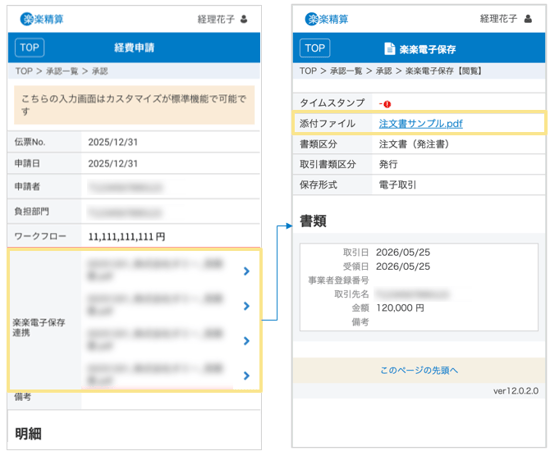Image resolution: width=550 pixels, height=451 pixels.
Task: Go to 承認一覧 breadcrumb in right screen
Action: pyautogui.click(x=346, y=71)
